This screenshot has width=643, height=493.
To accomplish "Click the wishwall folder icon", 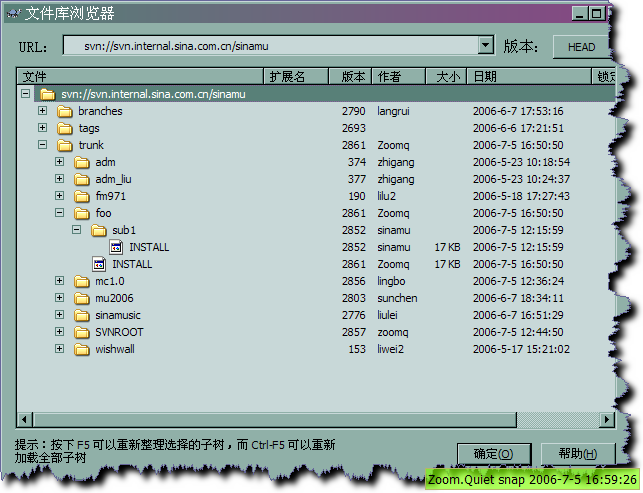I will pos(82,349).
